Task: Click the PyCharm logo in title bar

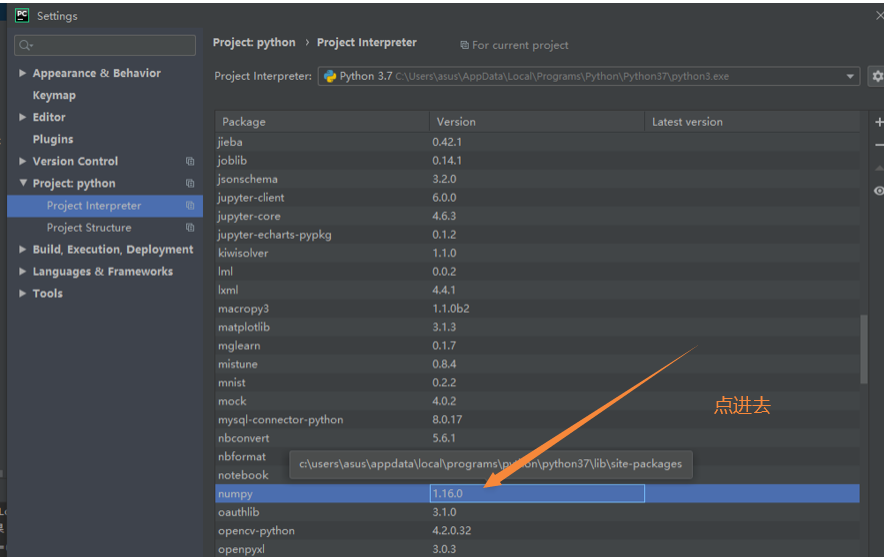Action: [x=22, y=15]
